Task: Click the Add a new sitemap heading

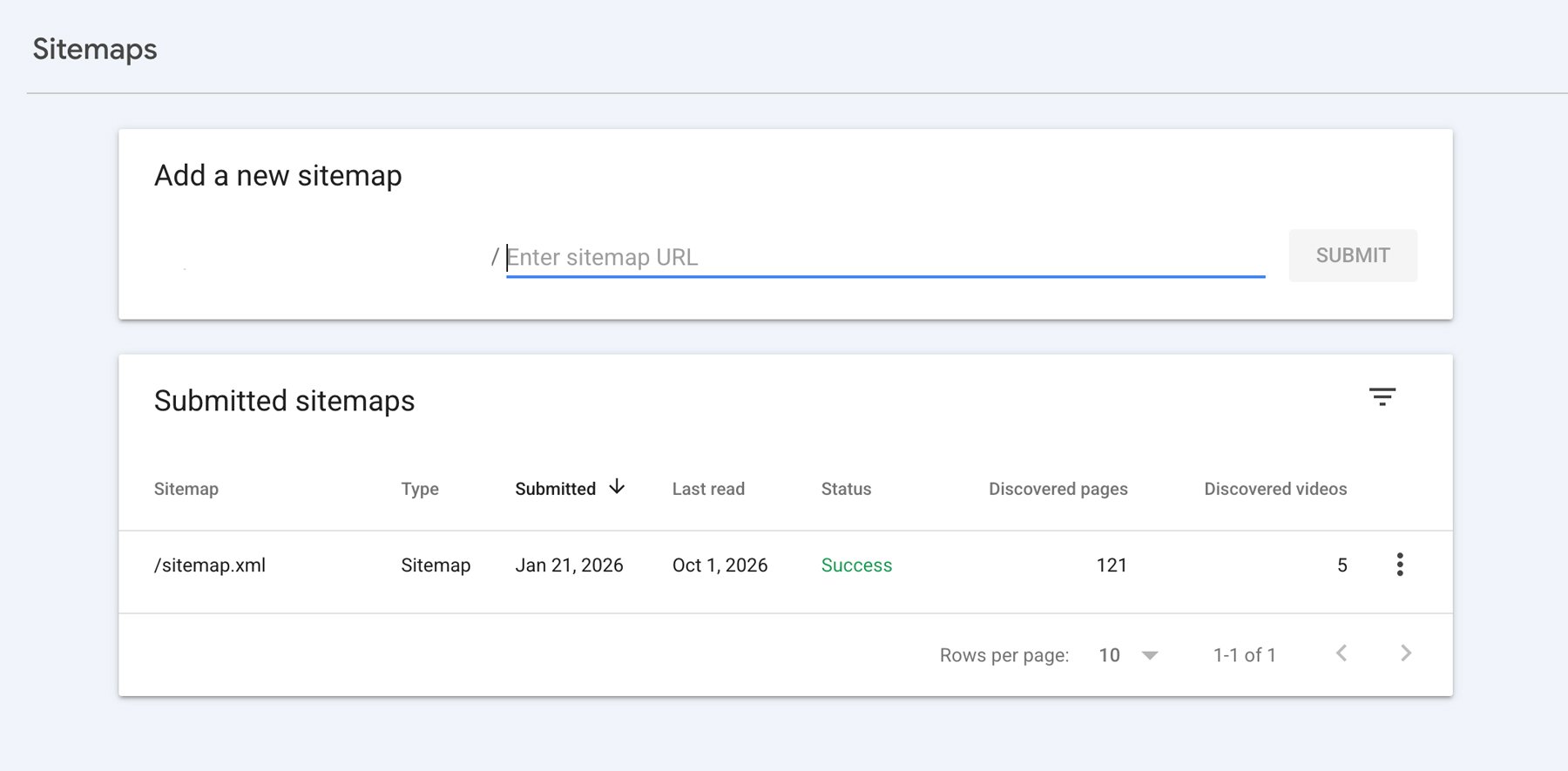Action: pos(278,175)
